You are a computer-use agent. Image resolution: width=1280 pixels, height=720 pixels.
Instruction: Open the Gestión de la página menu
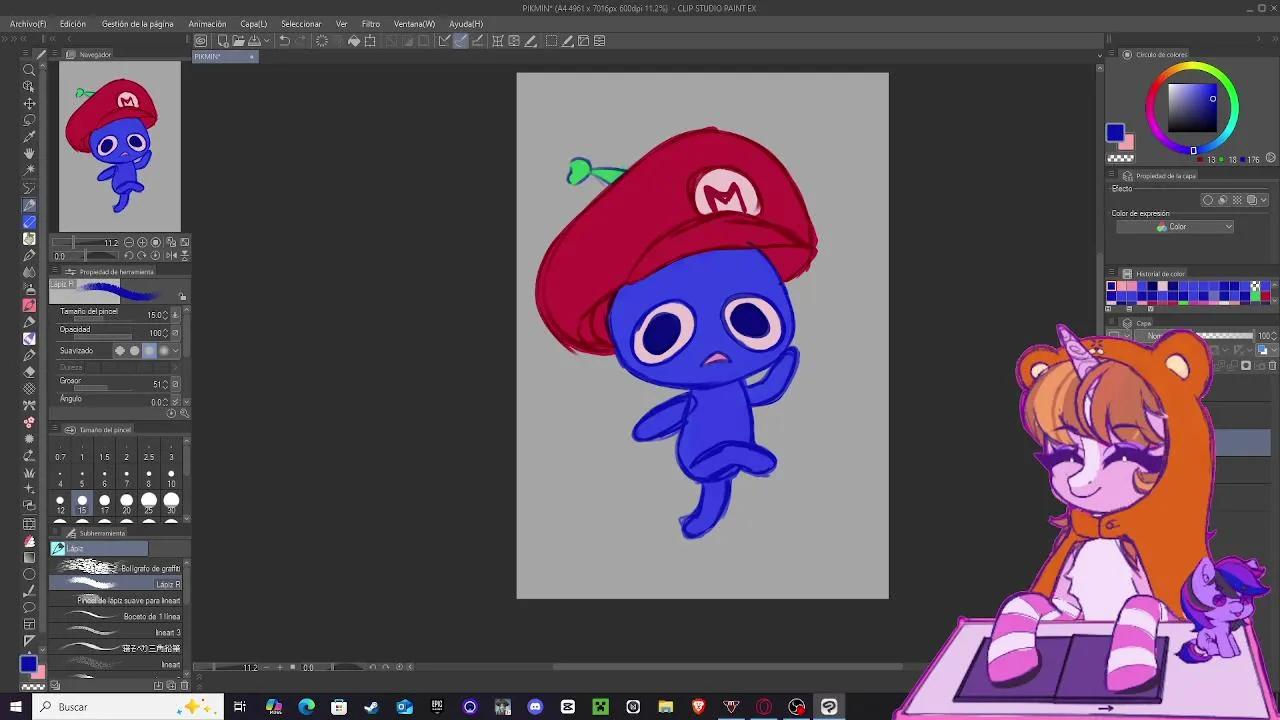pyautogui.click(x=138, y=24)
